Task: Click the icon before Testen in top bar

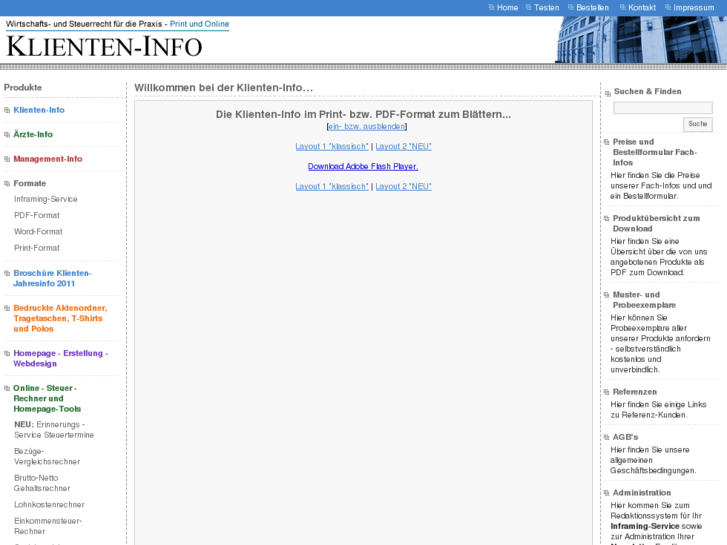Action: click(529, 7)
